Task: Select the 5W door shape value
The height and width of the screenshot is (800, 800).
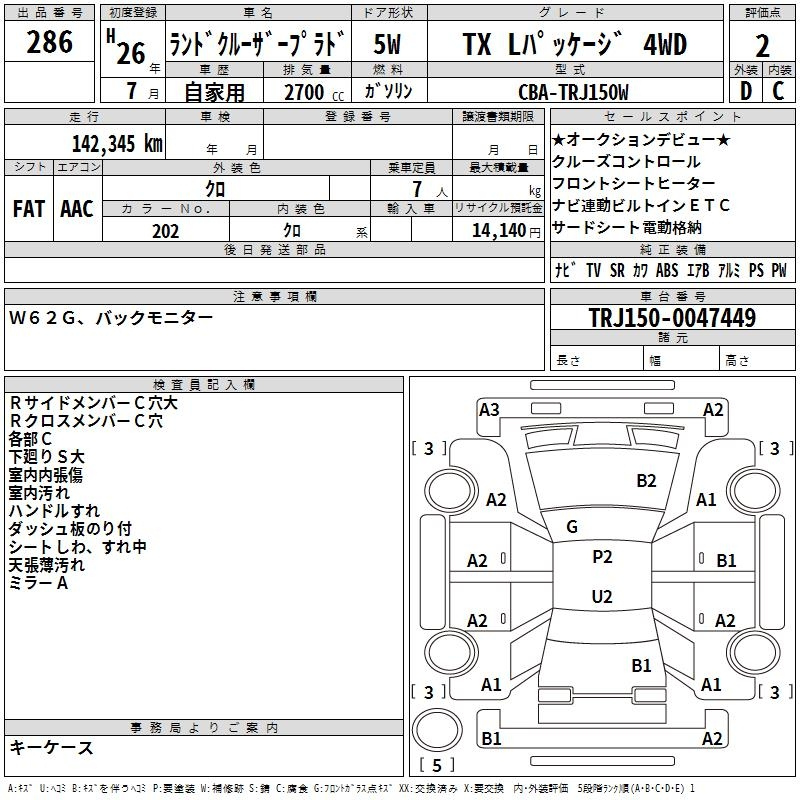Action: pos(388,44)
